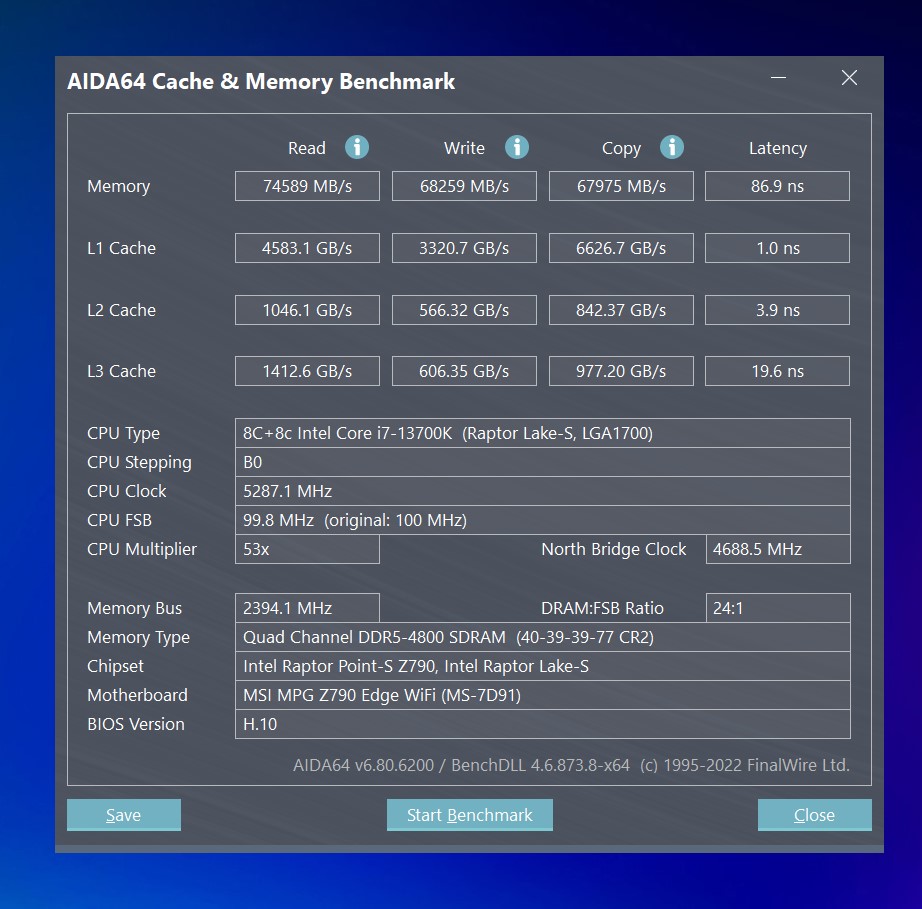Select the Memory Latency value 86.9 ns
922x909 pixels.
tap(777, 185)
